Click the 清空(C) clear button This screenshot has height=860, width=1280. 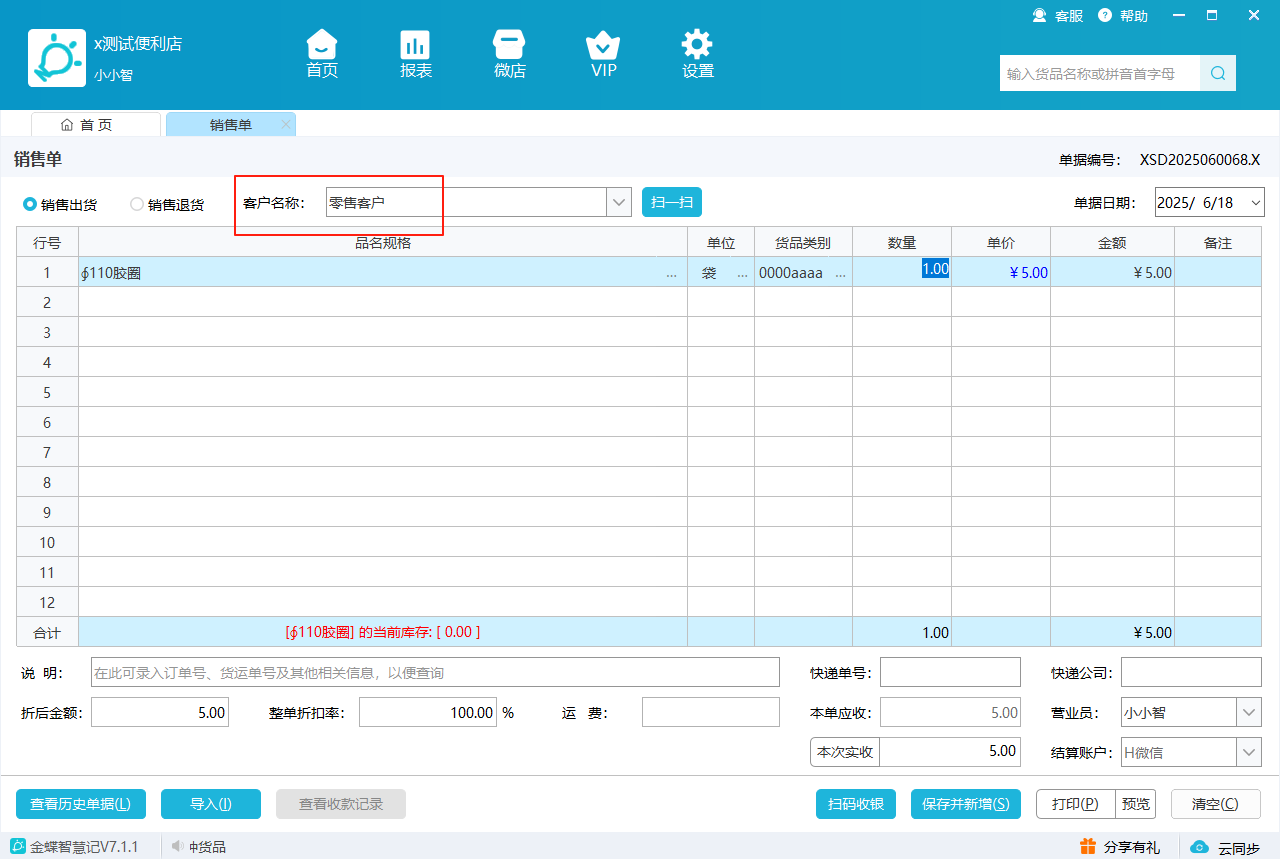[x=1215, y=804]
